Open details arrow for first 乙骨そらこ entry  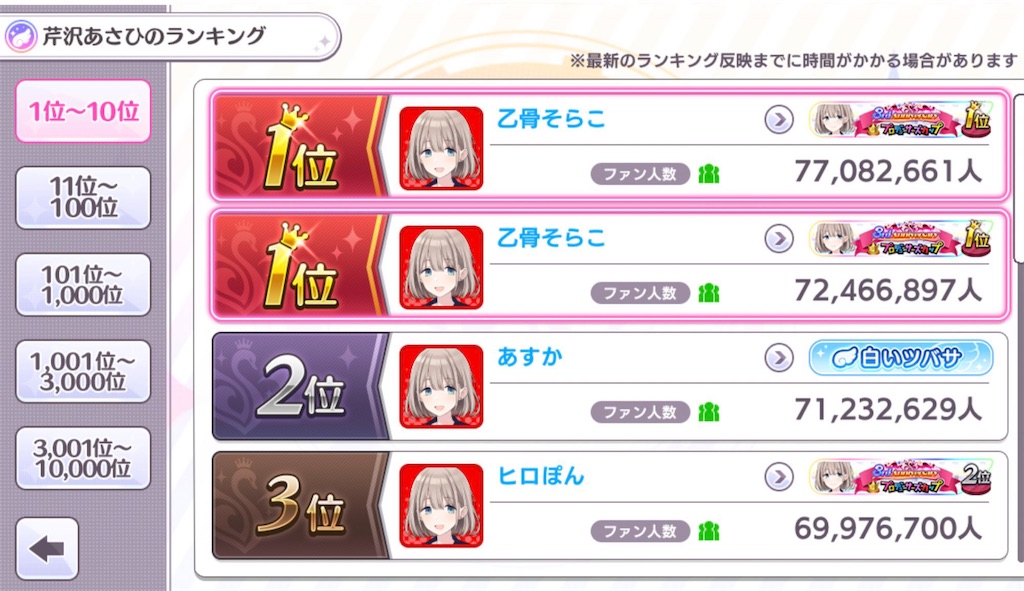tap(778, 120)
